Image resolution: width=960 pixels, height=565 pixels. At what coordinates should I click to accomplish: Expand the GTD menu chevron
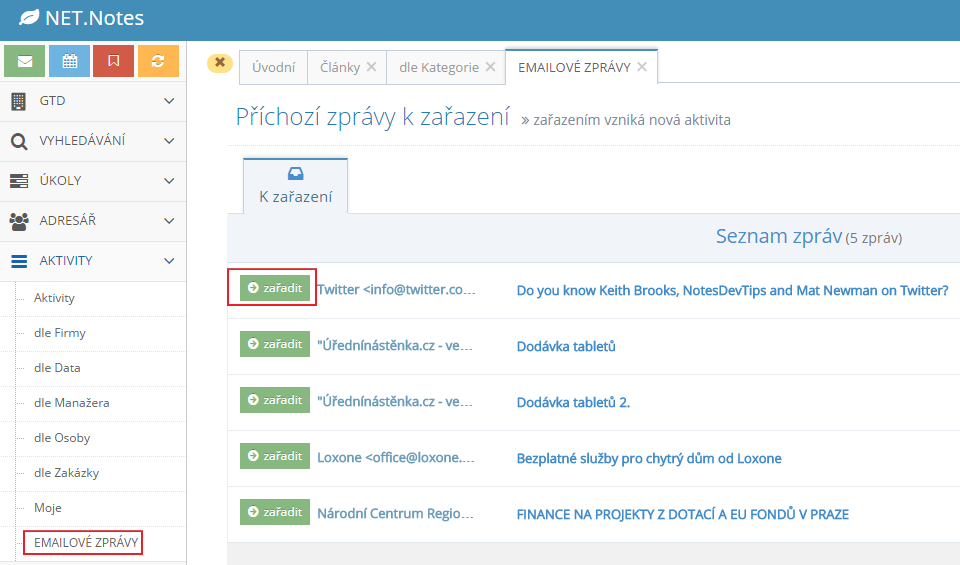point(169,101)
